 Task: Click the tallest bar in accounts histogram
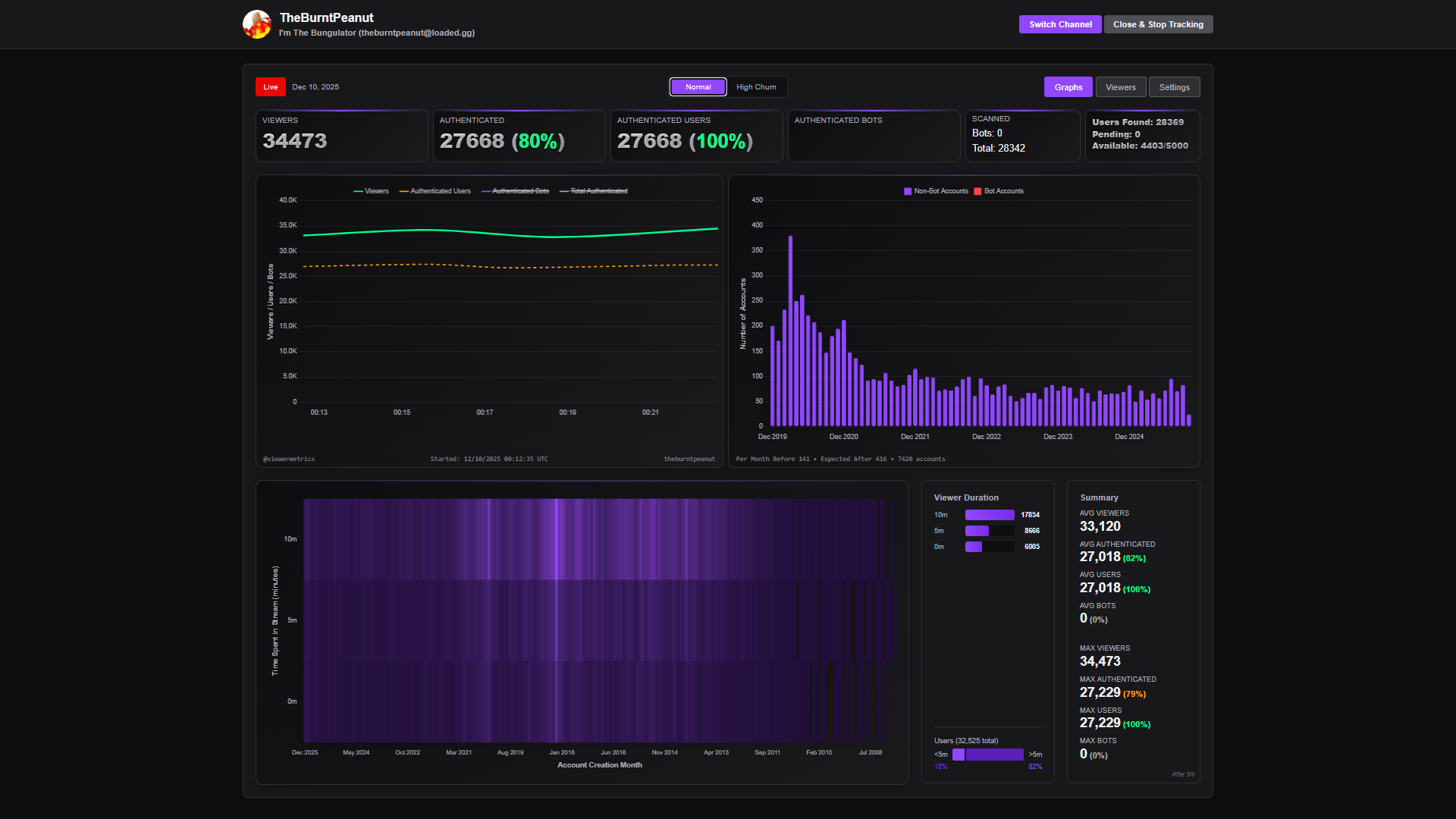point(790,330)
